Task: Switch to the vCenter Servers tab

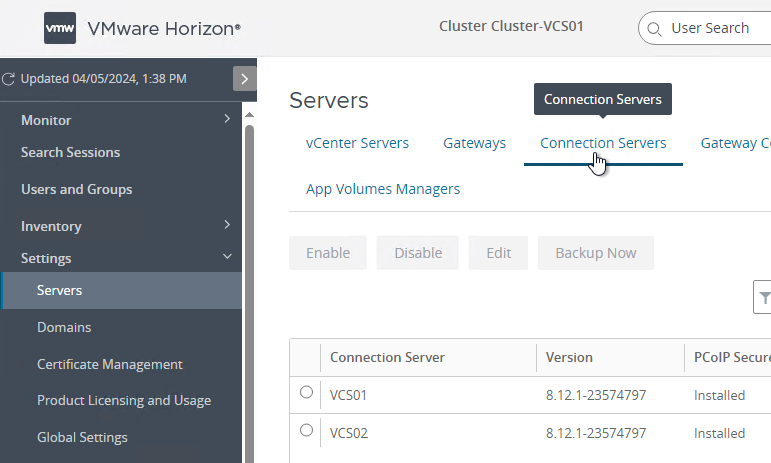Action: (357, 143)
